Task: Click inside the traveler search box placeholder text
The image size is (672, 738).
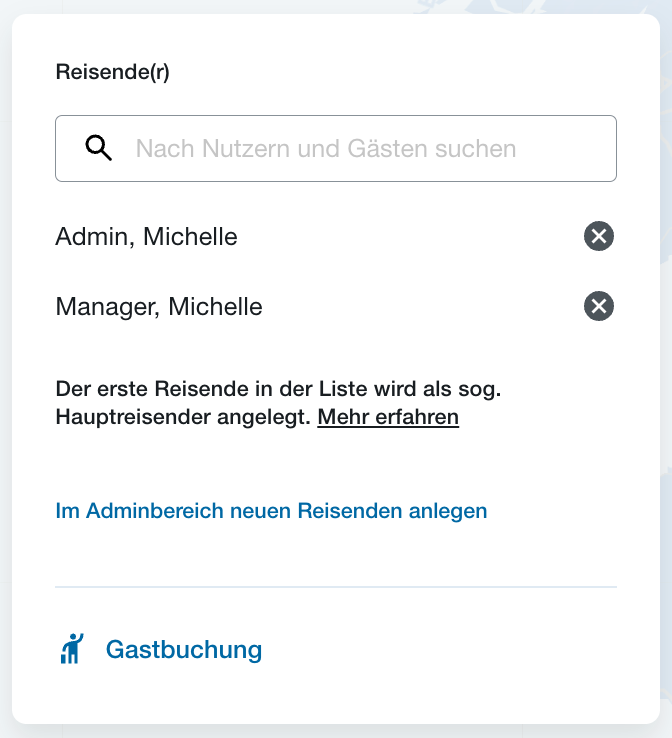Action: 326,149
